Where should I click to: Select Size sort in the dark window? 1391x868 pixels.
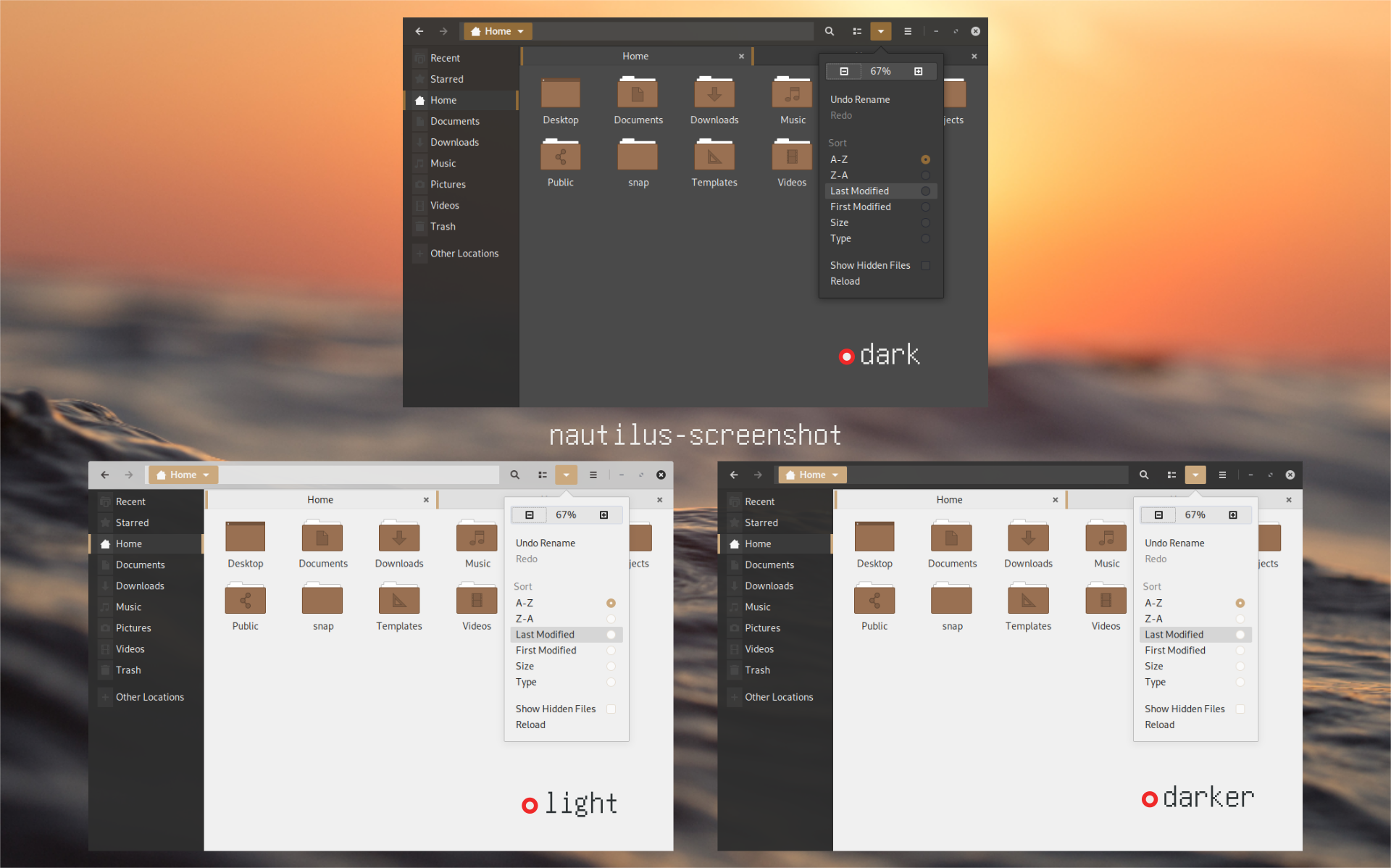pos(881,223)
